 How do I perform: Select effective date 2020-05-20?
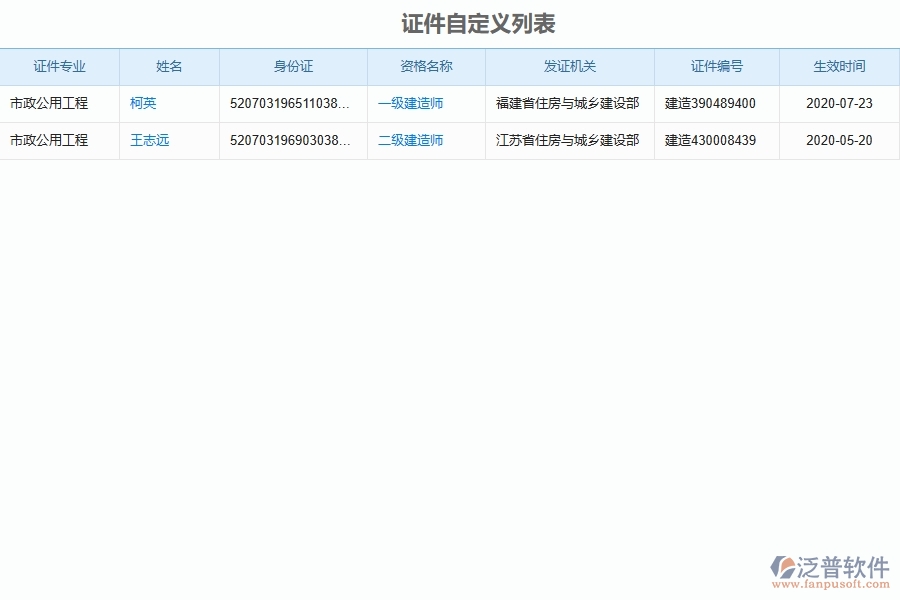point(839,141)
